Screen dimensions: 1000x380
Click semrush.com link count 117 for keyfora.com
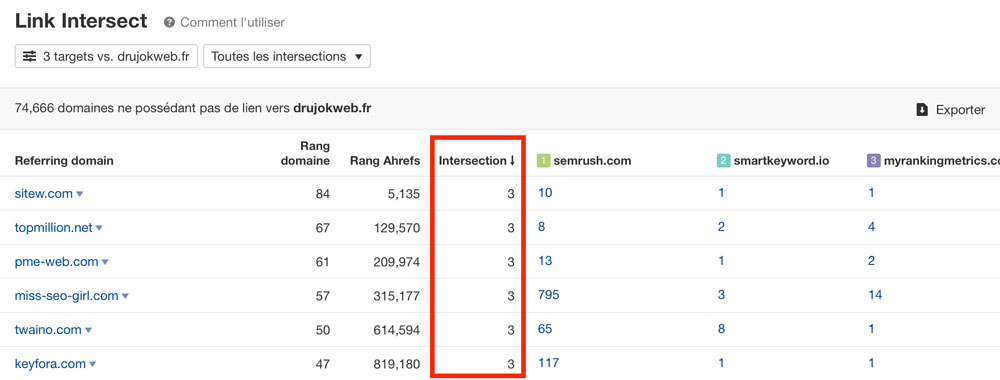coord(548,363)
